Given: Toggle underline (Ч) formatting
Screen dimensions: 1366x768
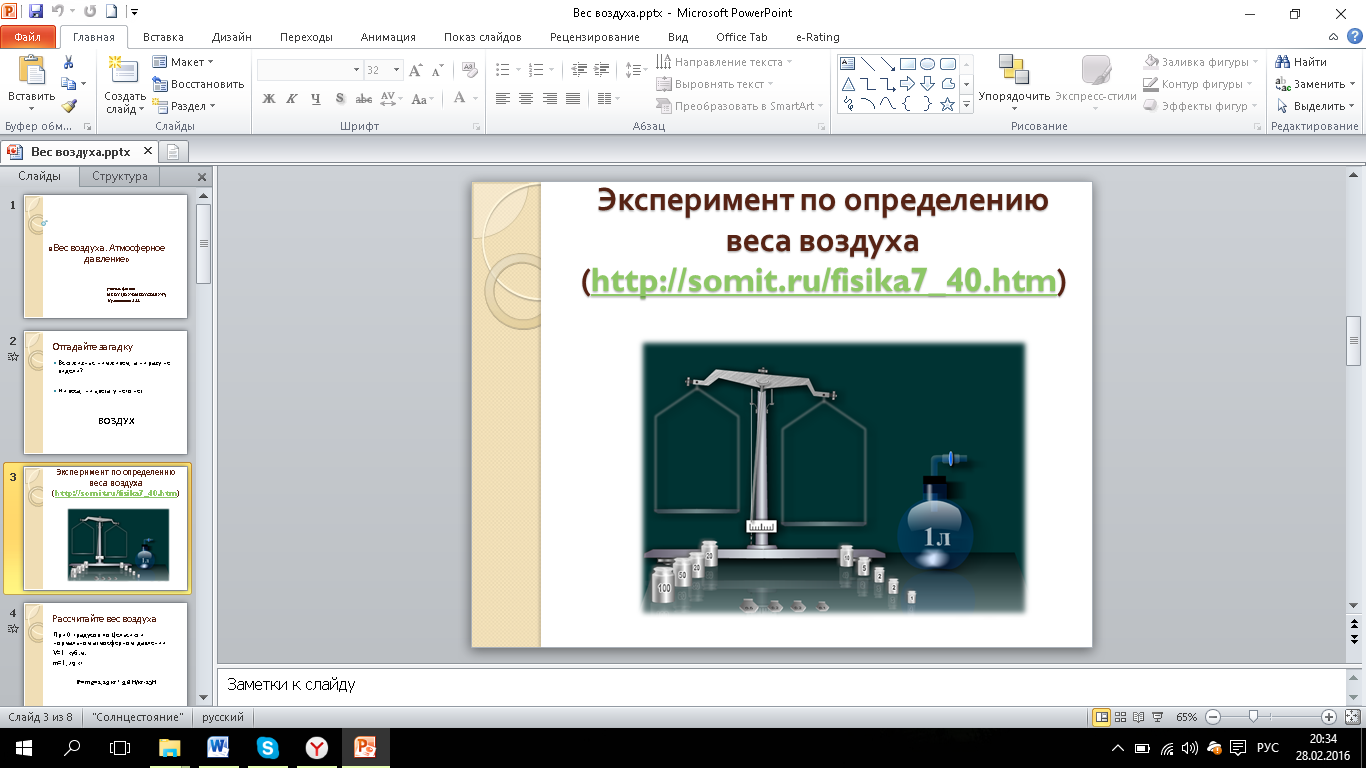Looking at the screenshot, I should coord(316,98).
